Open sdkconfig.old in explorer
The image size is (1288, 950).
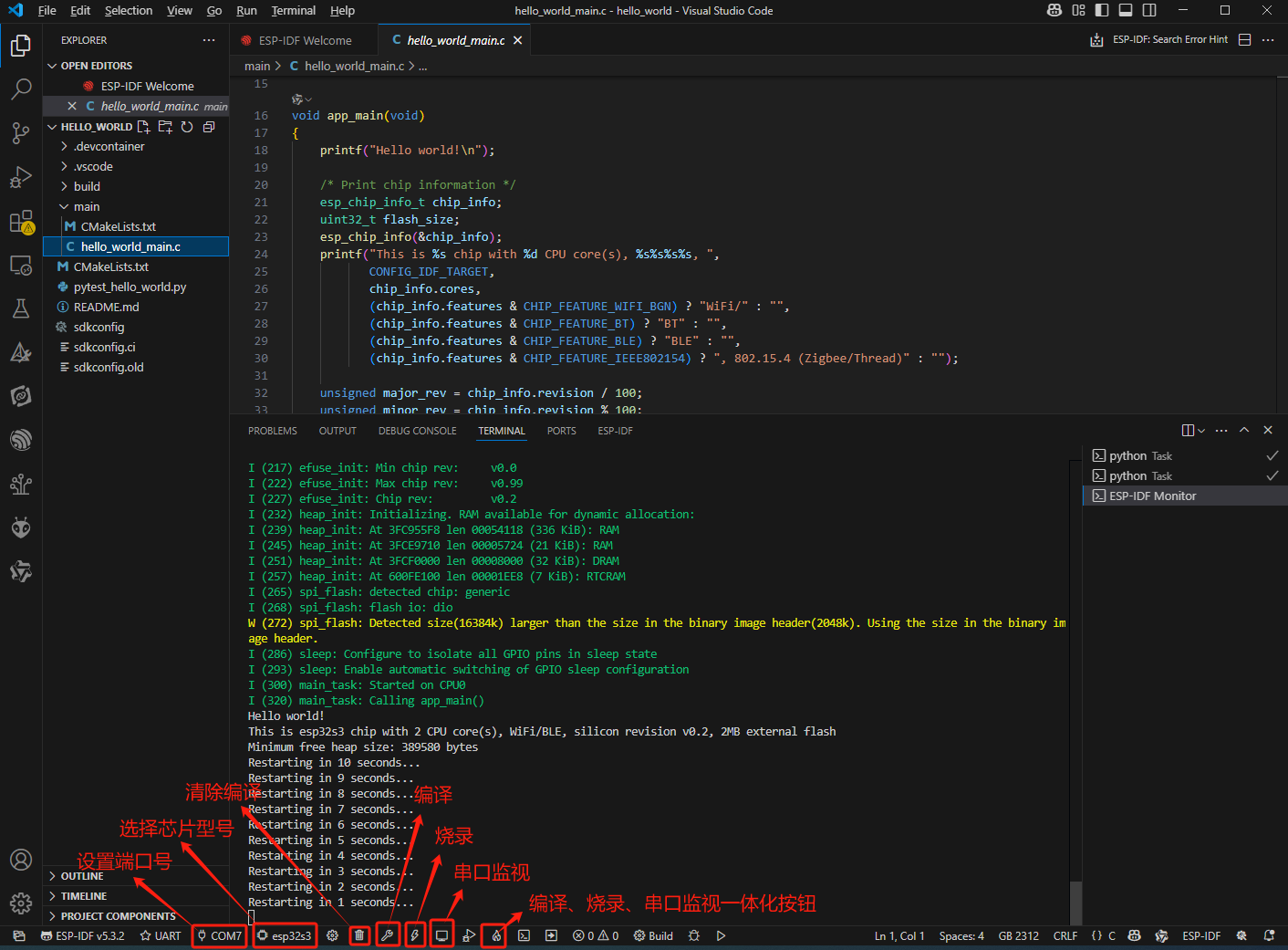135,367
